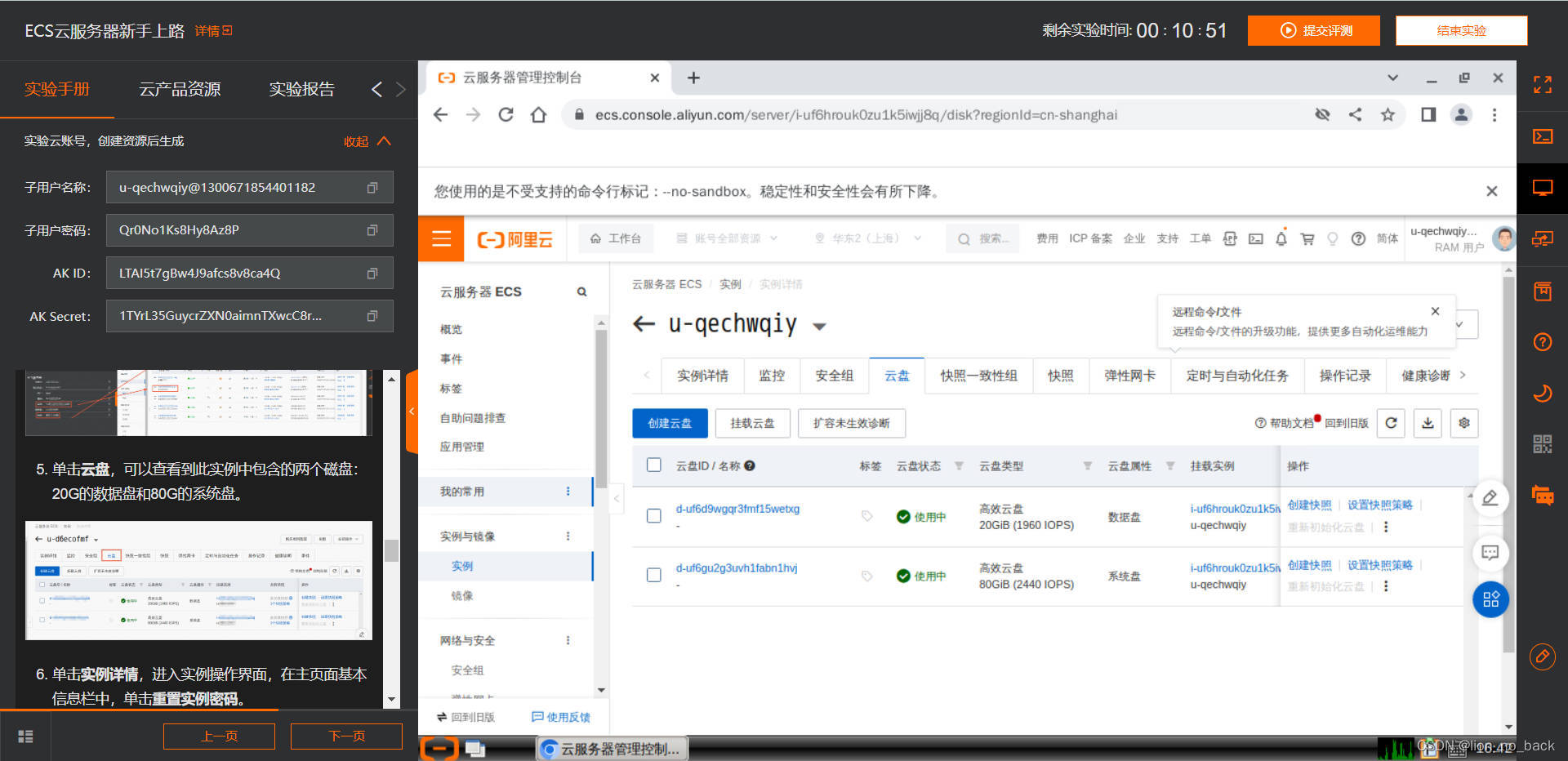This screenshot has width=1568, height=761.
Task: Switch to the 安全组 tab
Action: (835, 376)
